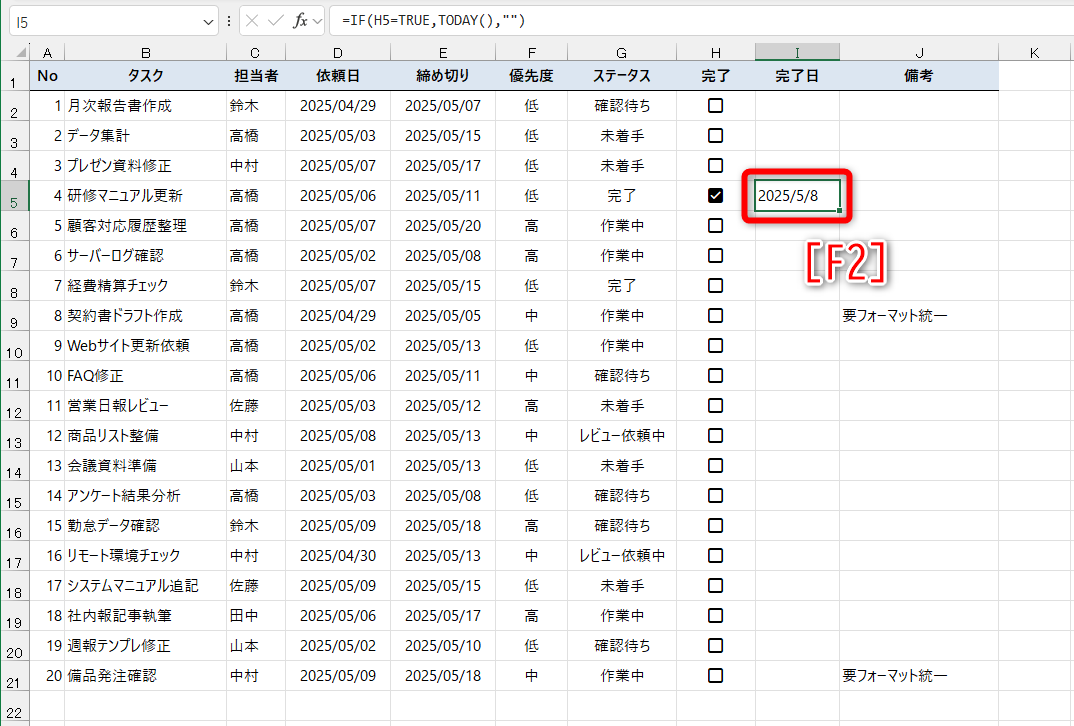Select column I header
The height and width of the screenshot is (726, 1074).
(x=795, y=50)
